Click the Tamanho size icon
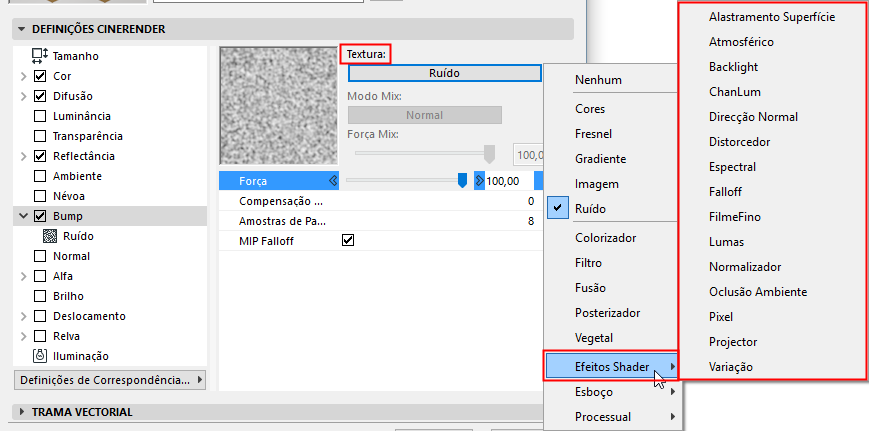The height and width of the screenshot is (431, 869). click(40, 56)
